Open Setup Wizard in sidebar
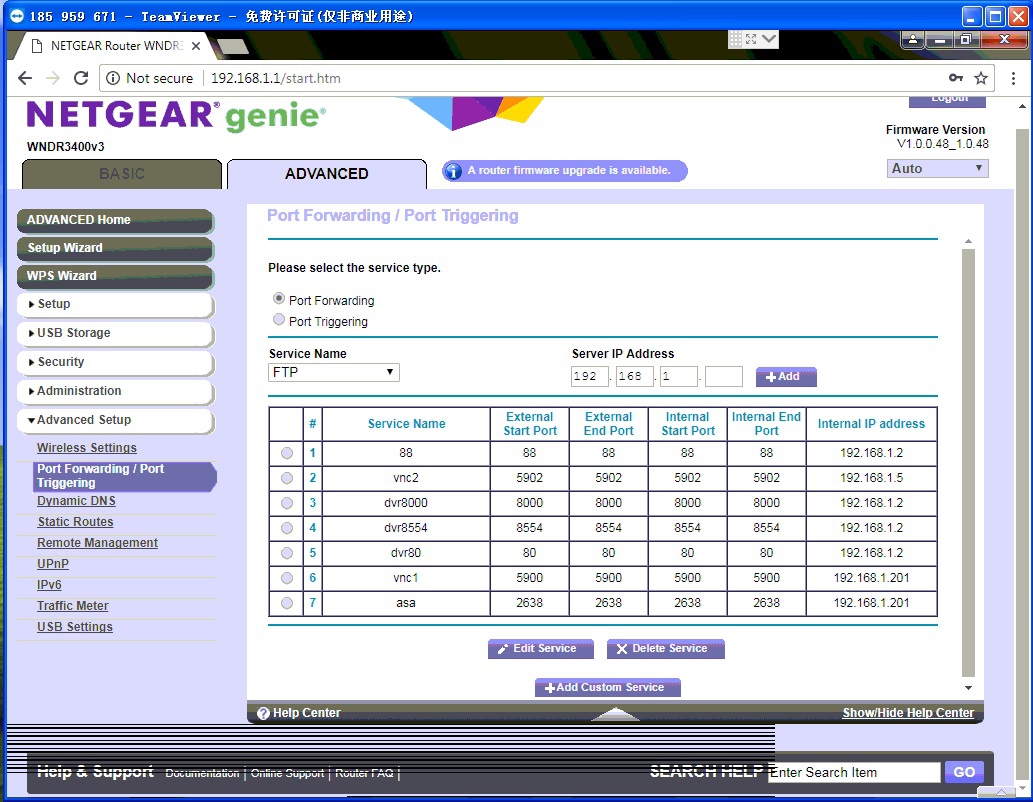This screenshot has height=802, width=1033. [115, 248]
